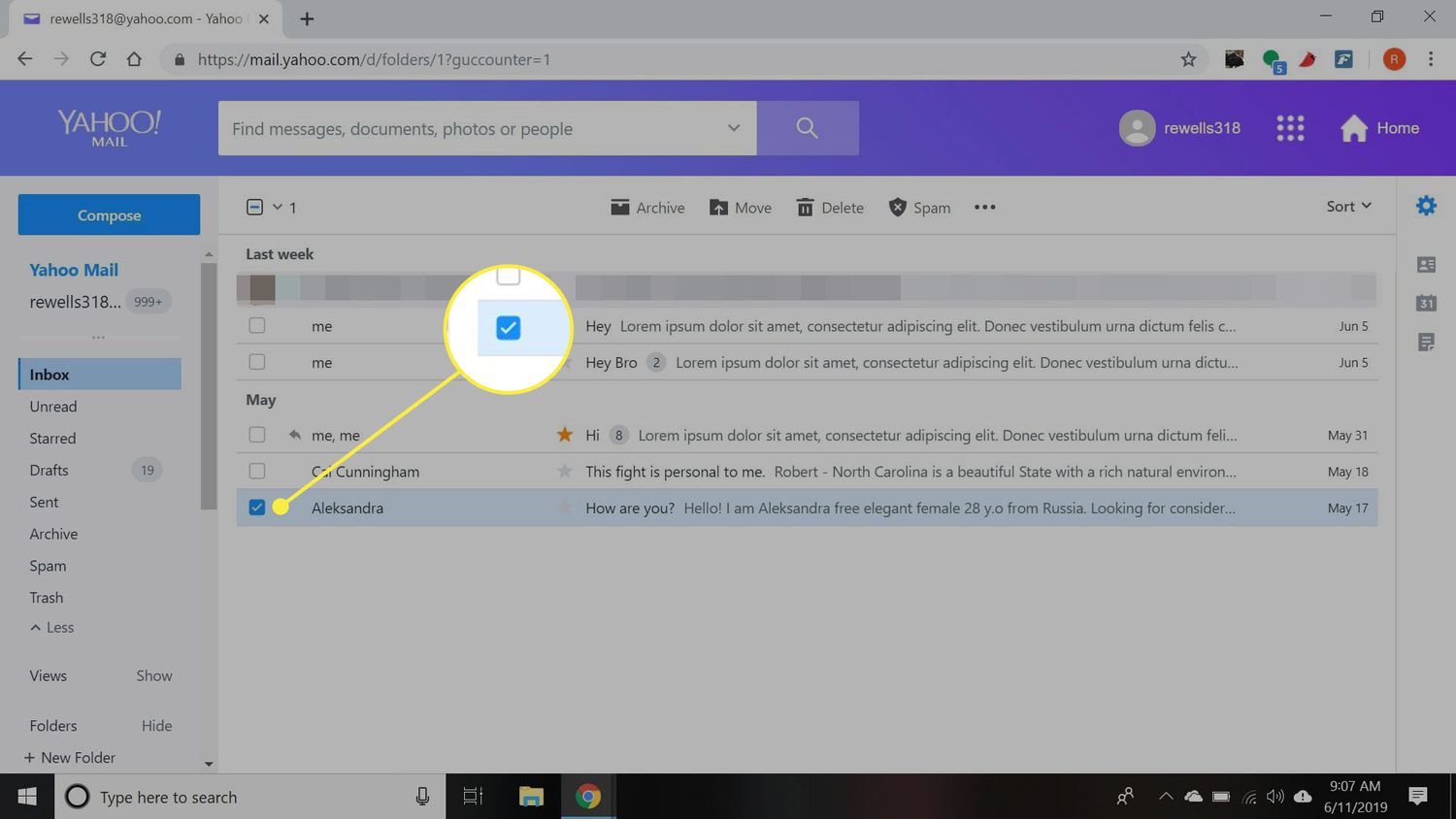The height and width of the screenshot is (819, 1456).
Task: Bookmark this page with the star
Action: pyautogui.click(x=1188, y=59)
